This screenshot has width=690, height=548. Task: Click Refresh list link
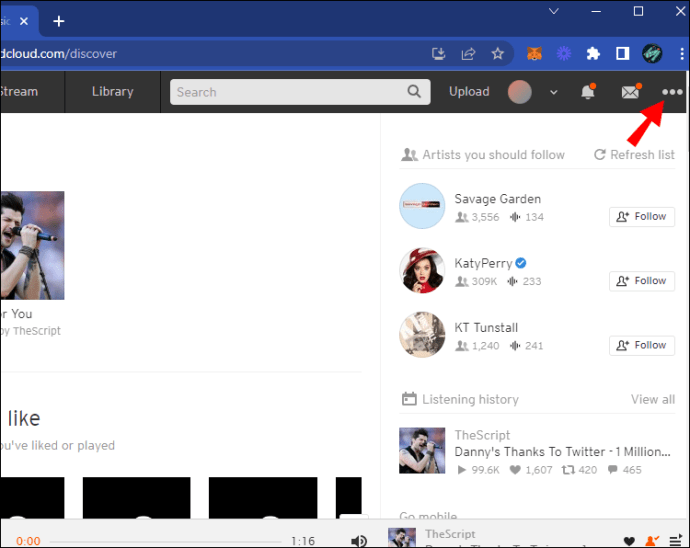coord(634,155)
